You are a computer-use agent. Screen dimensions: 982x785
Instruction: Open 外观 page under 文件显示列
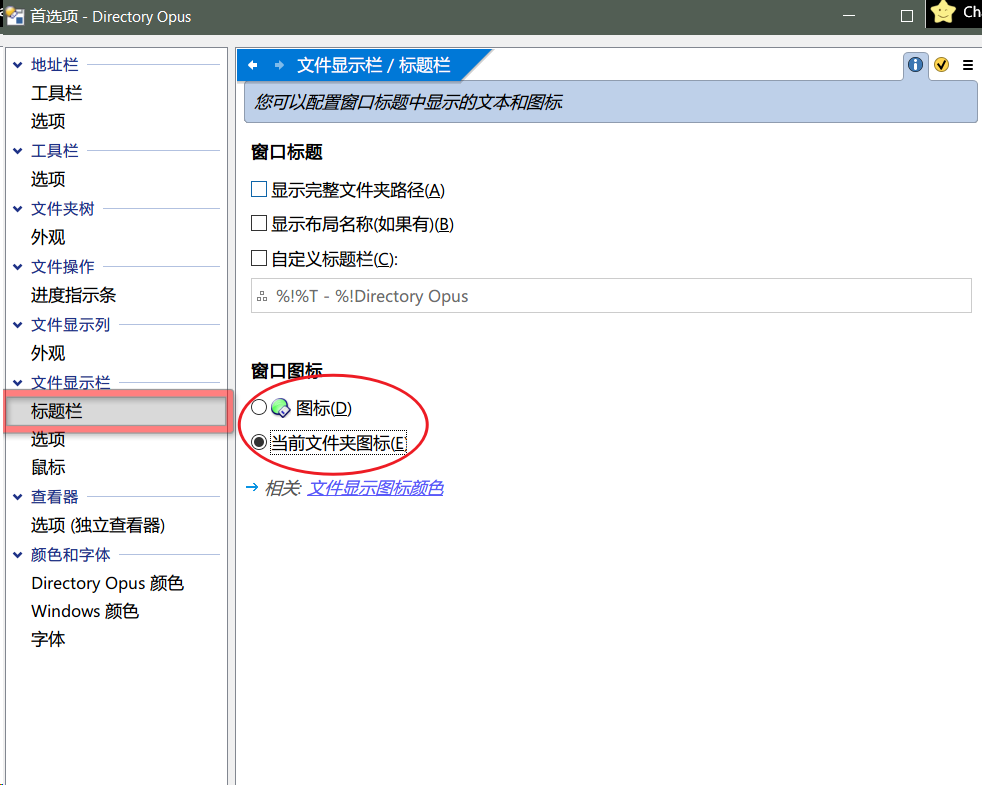[48, 353]
